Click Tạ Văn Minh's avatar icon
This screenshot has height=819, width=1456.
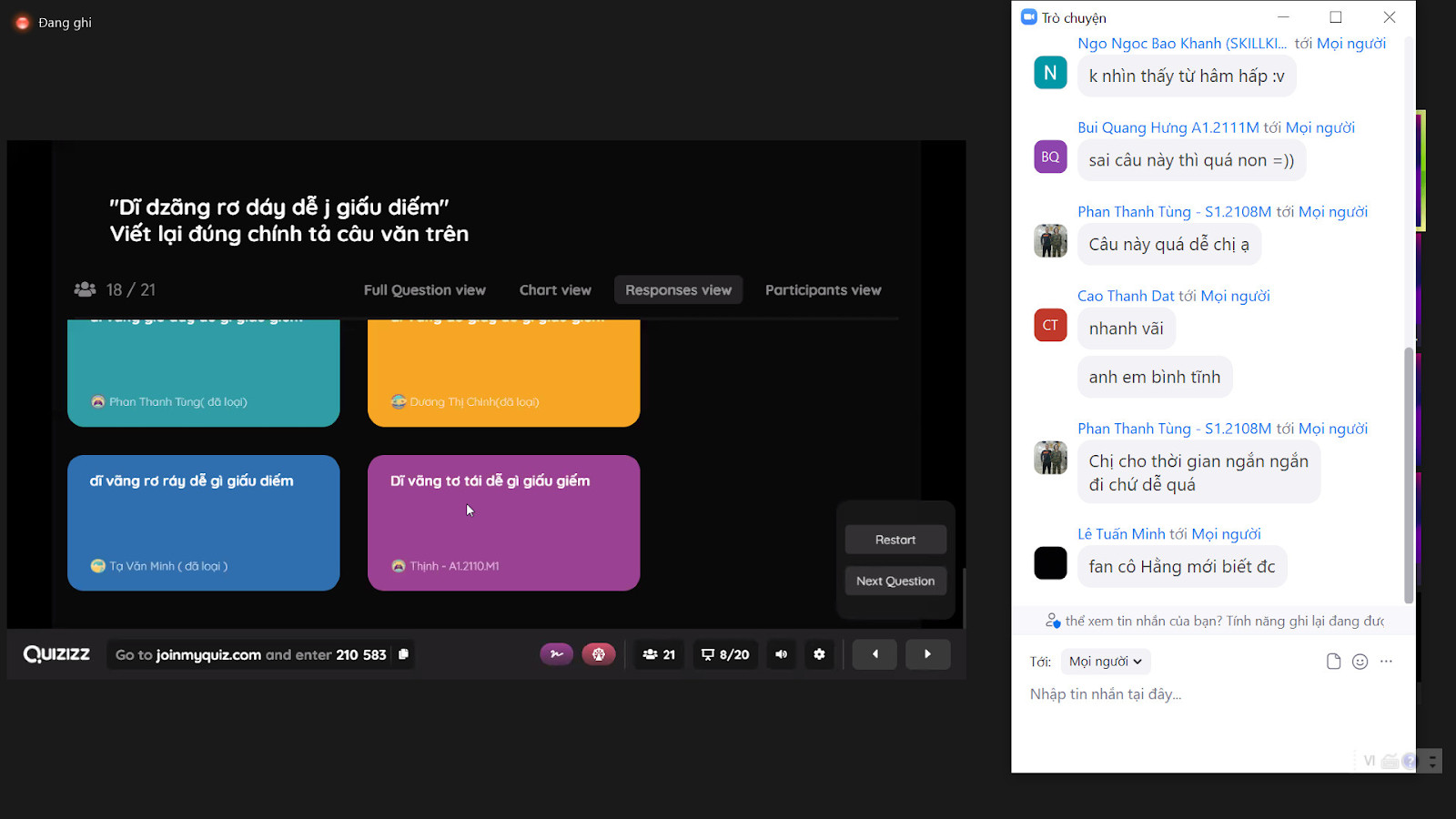point(98,566)
